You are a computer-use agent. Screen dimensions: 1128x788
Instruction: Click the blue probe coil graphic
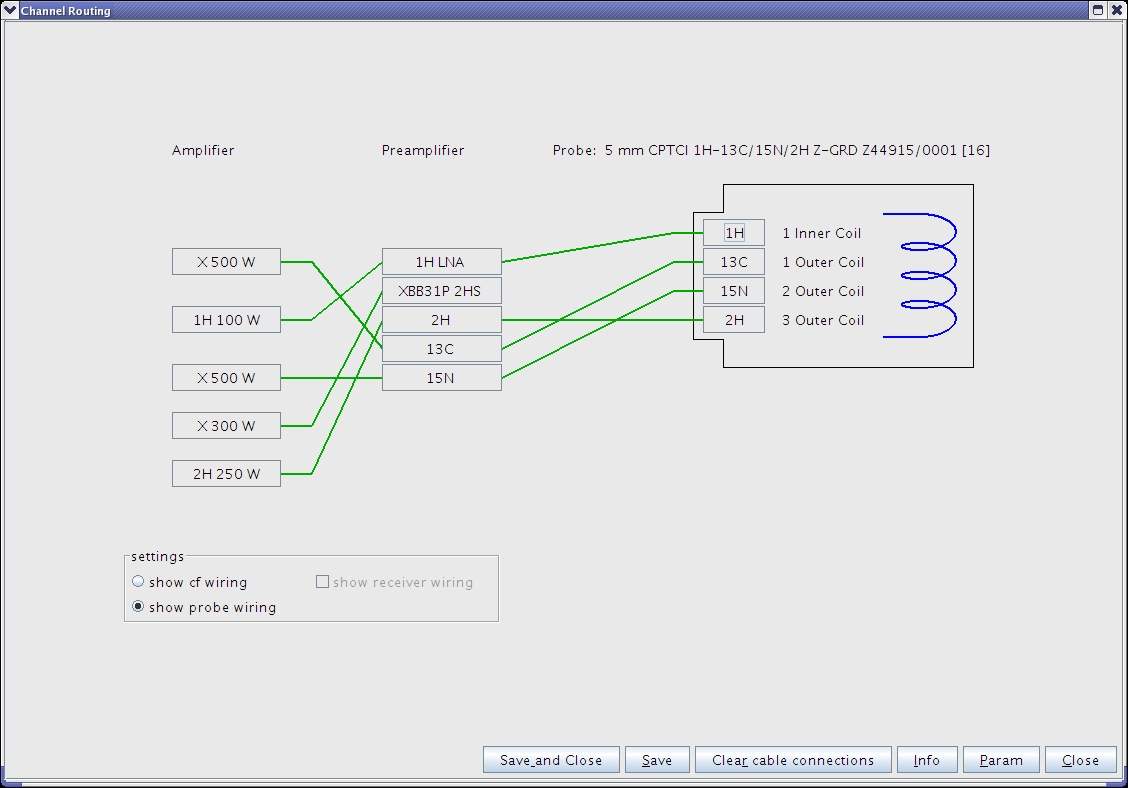[x=920, y=275]
